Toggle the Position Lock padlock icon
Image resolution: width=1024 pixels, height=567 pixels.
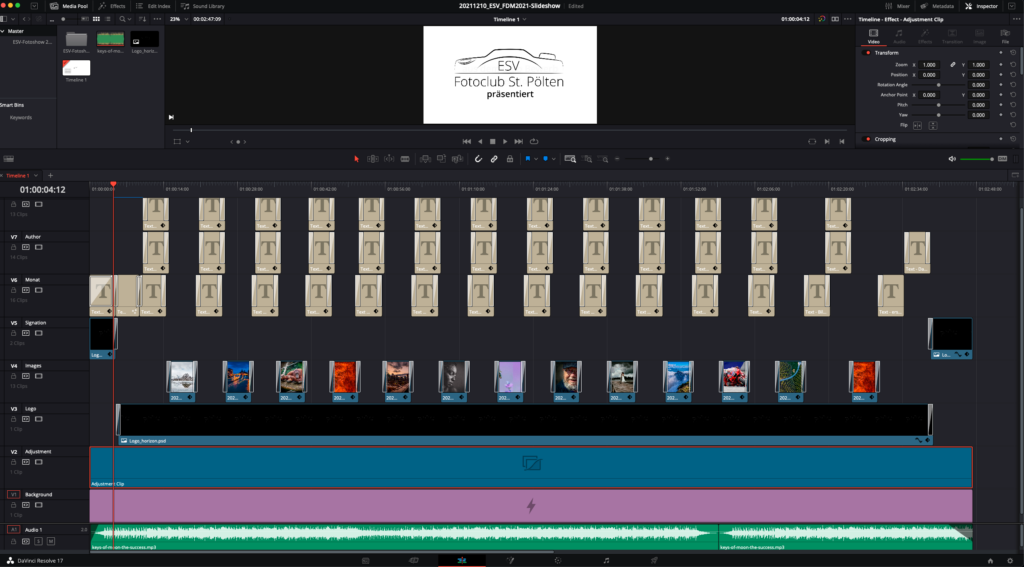[x=509, y=159]
